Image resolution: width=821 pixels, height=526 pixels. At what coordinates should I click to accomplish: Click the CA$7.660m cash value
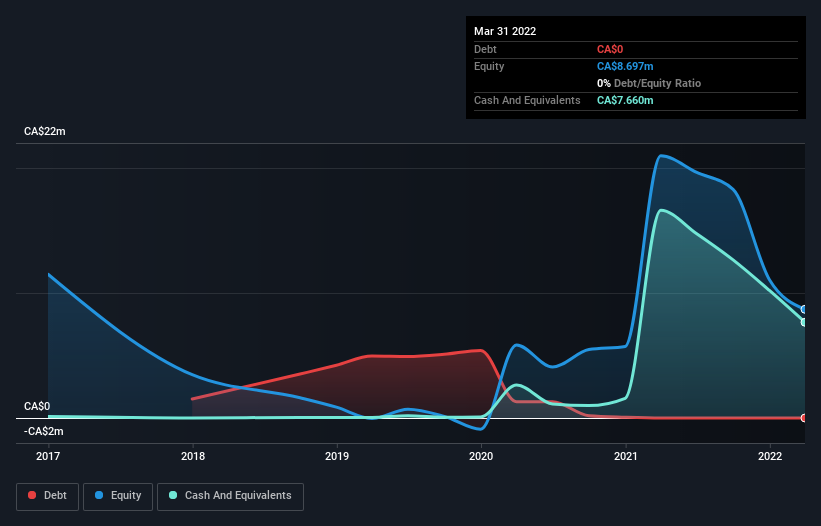(625, 100)
